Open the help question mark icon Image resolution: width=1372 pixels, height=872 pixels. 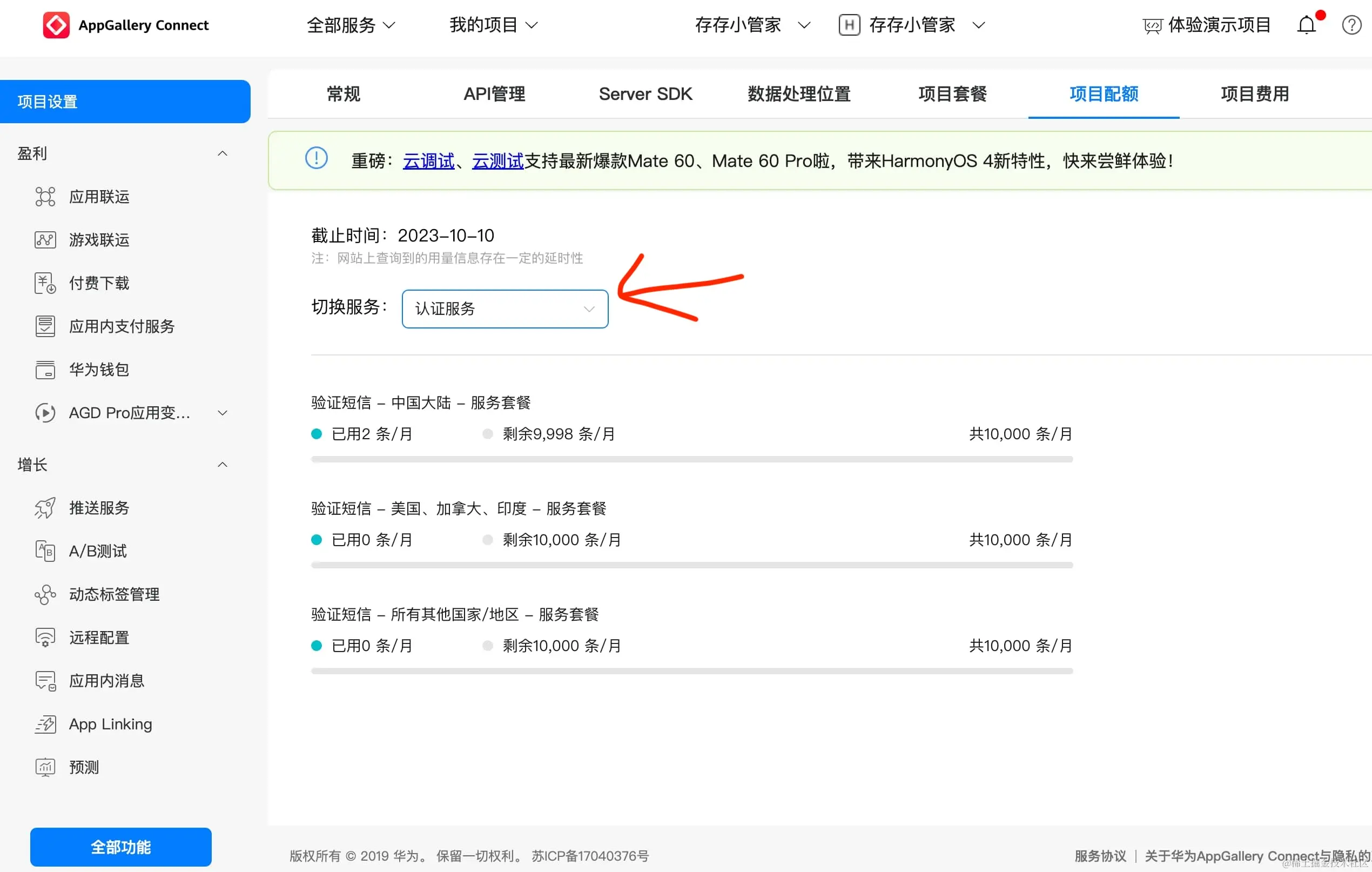pyautogui.click(x=1351, y=25)
